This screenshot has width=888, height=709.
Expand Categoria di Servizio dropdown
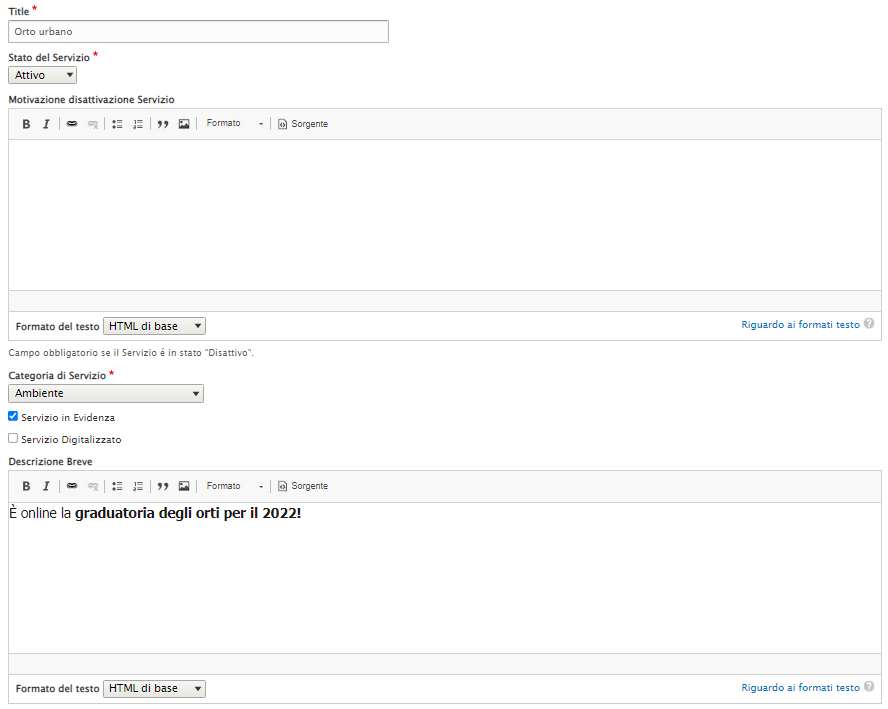(106, 394)
